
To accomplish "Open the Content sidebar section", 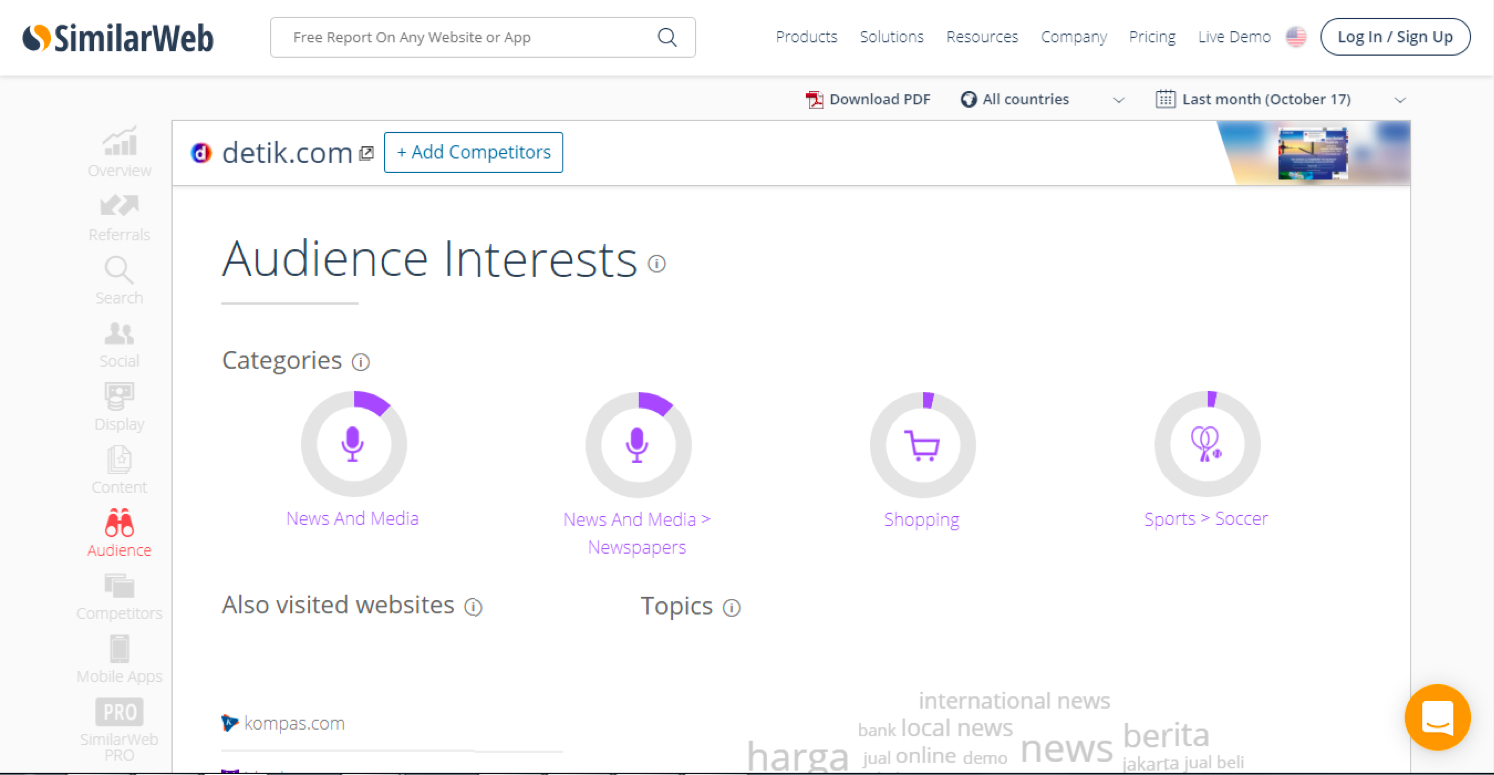I will [x=119, y=471].
